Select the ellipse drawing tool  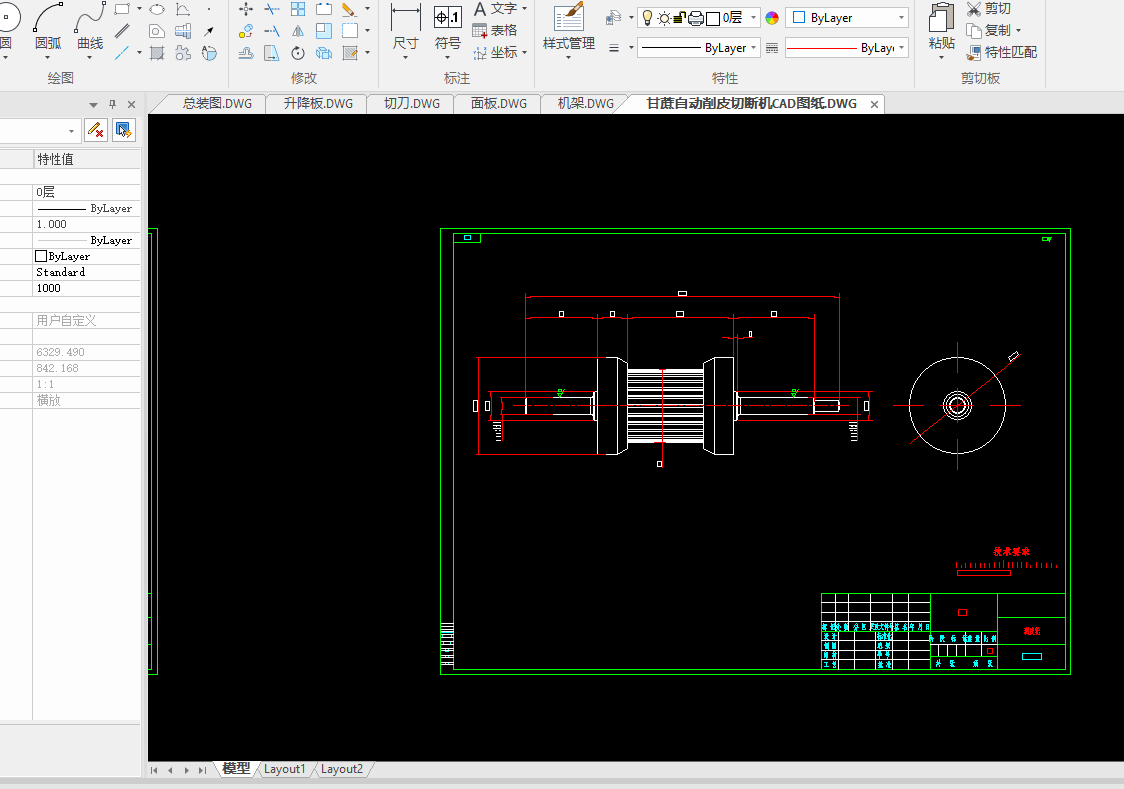(x=157, y=9)
